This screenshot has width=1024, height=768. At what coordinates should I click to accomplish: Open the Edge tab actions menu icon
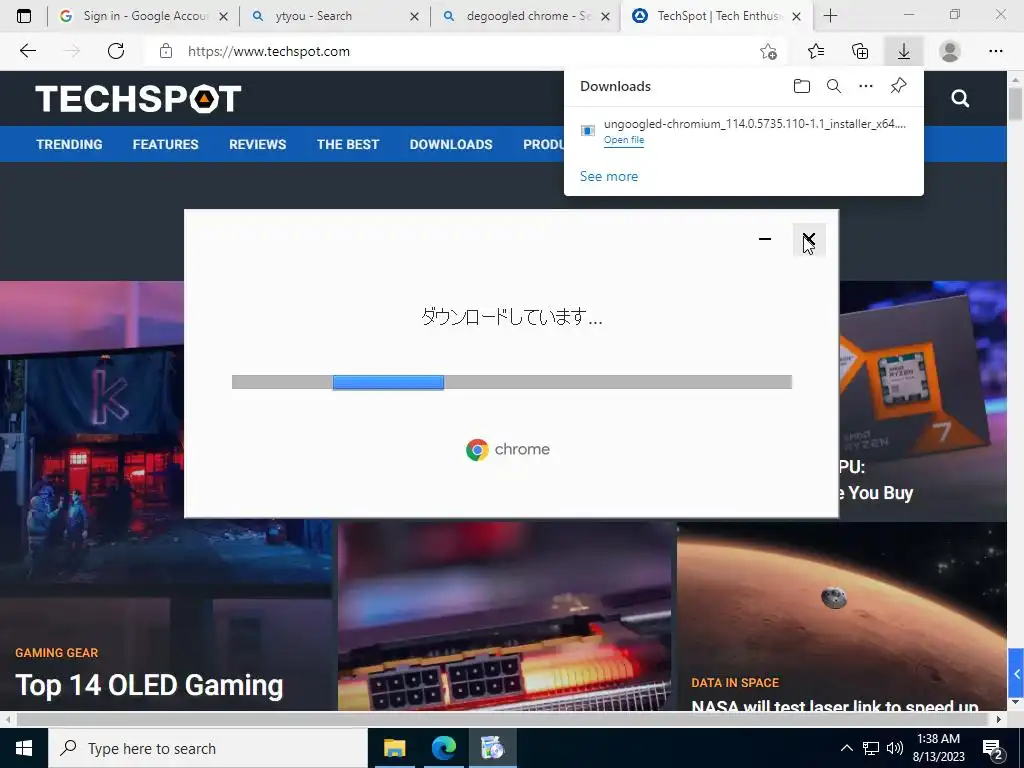click(x=24, y=16)
